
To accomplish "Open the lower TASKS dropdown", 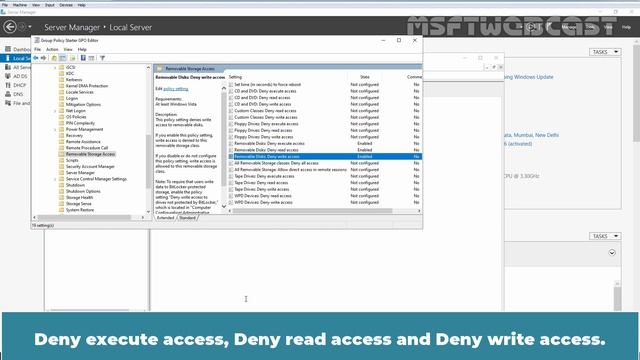I will point(605,236).
